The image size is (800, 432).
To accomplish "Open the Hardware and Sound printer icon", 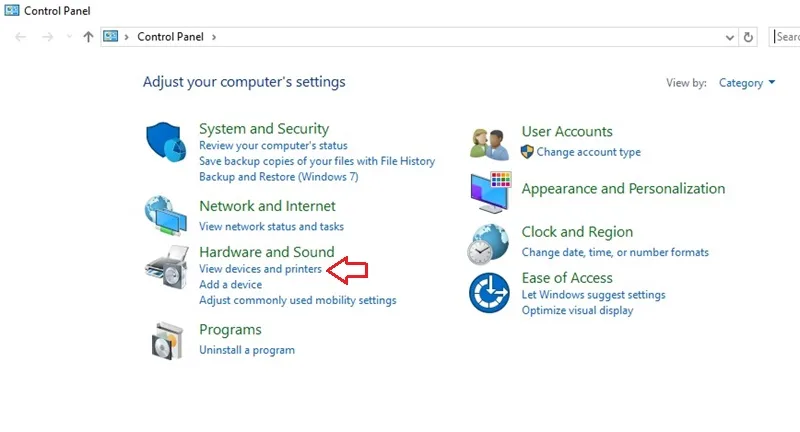I will coord(167,267).
